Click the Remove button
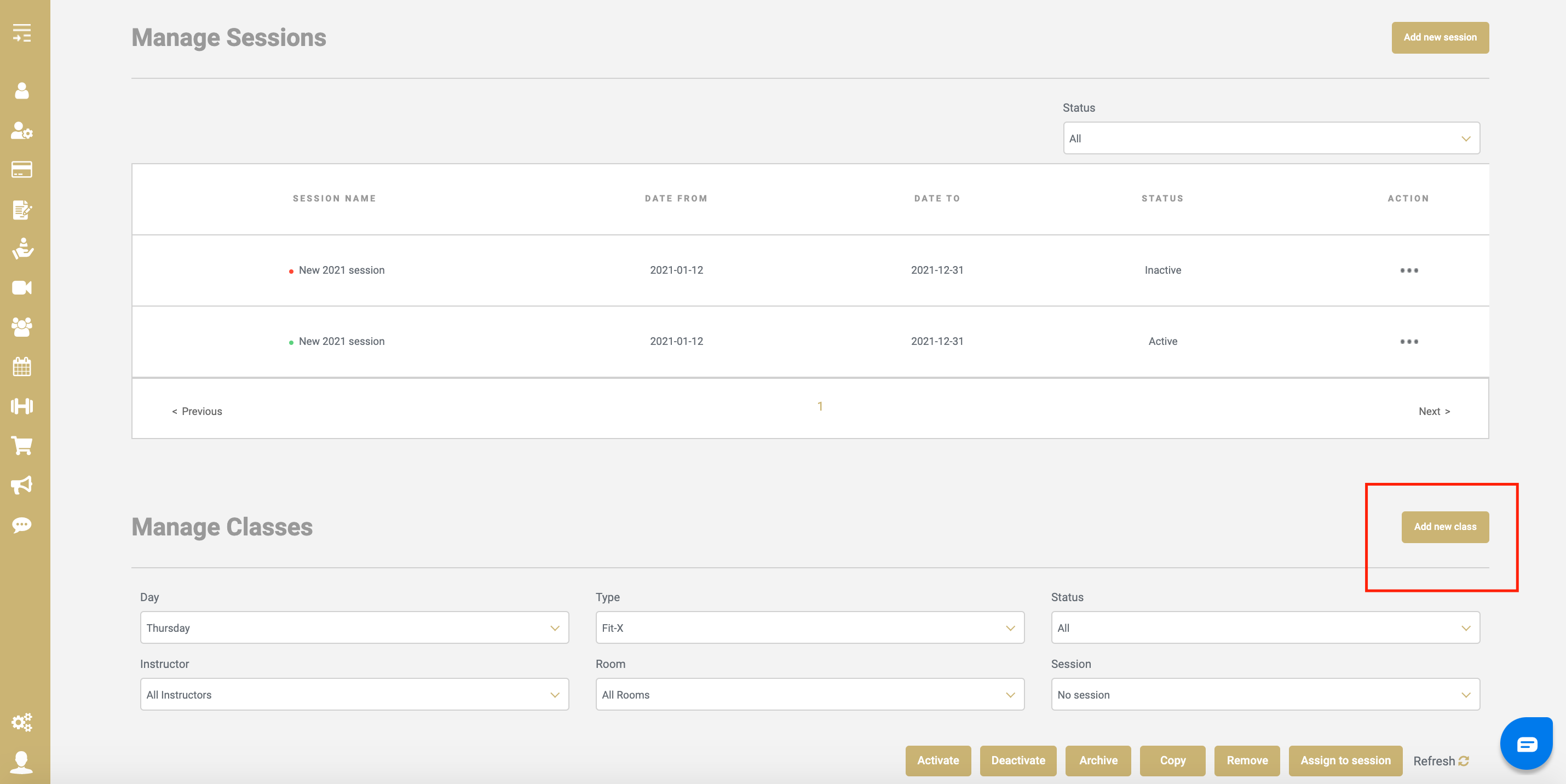This screenshot has height=784, width=1566. (1247, 761)
